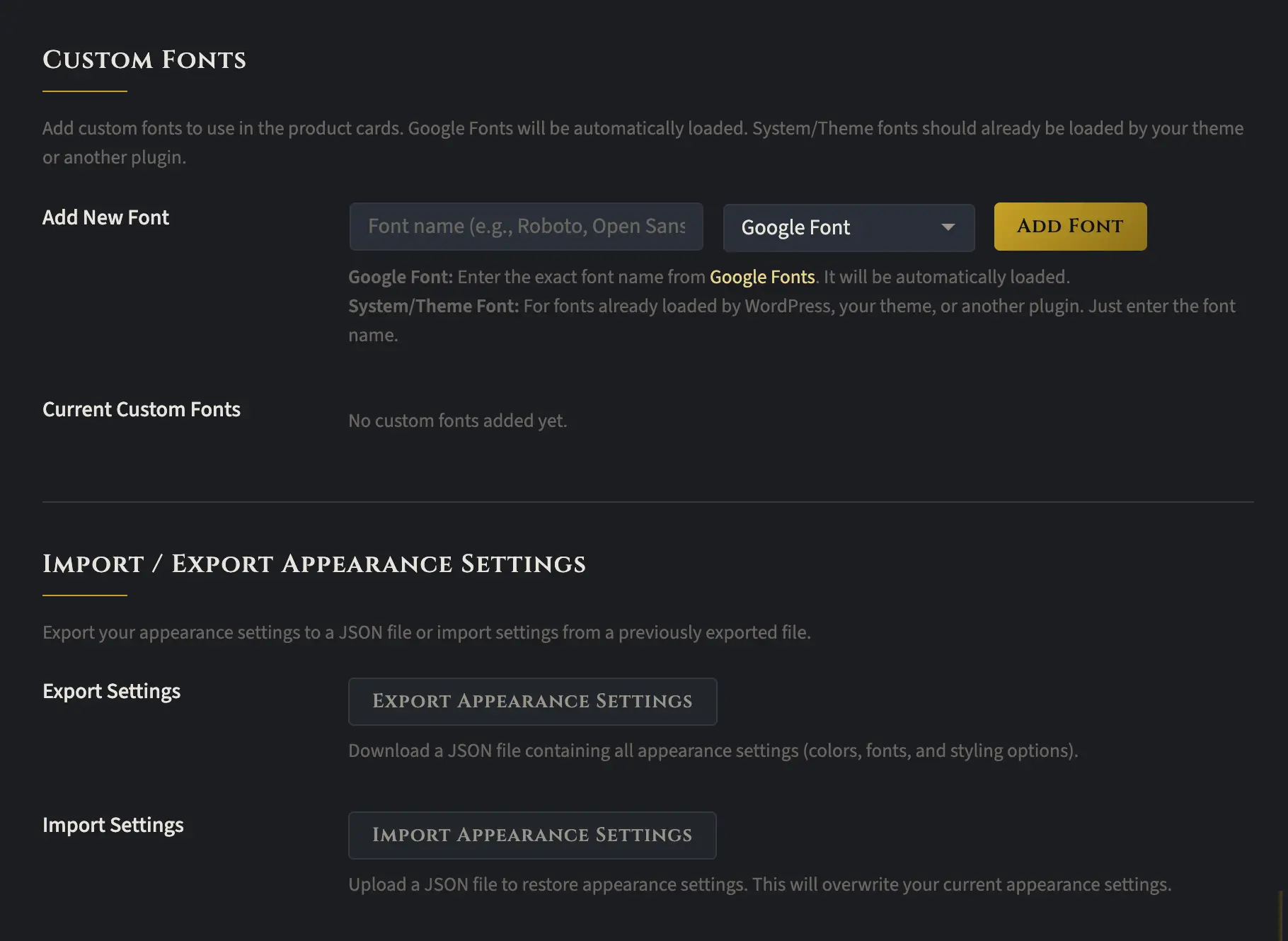Click the "Upload a JSON file" help text
Image resolution: width=1288 pixels, height=941 pixels.
click(x=759, y=884)
